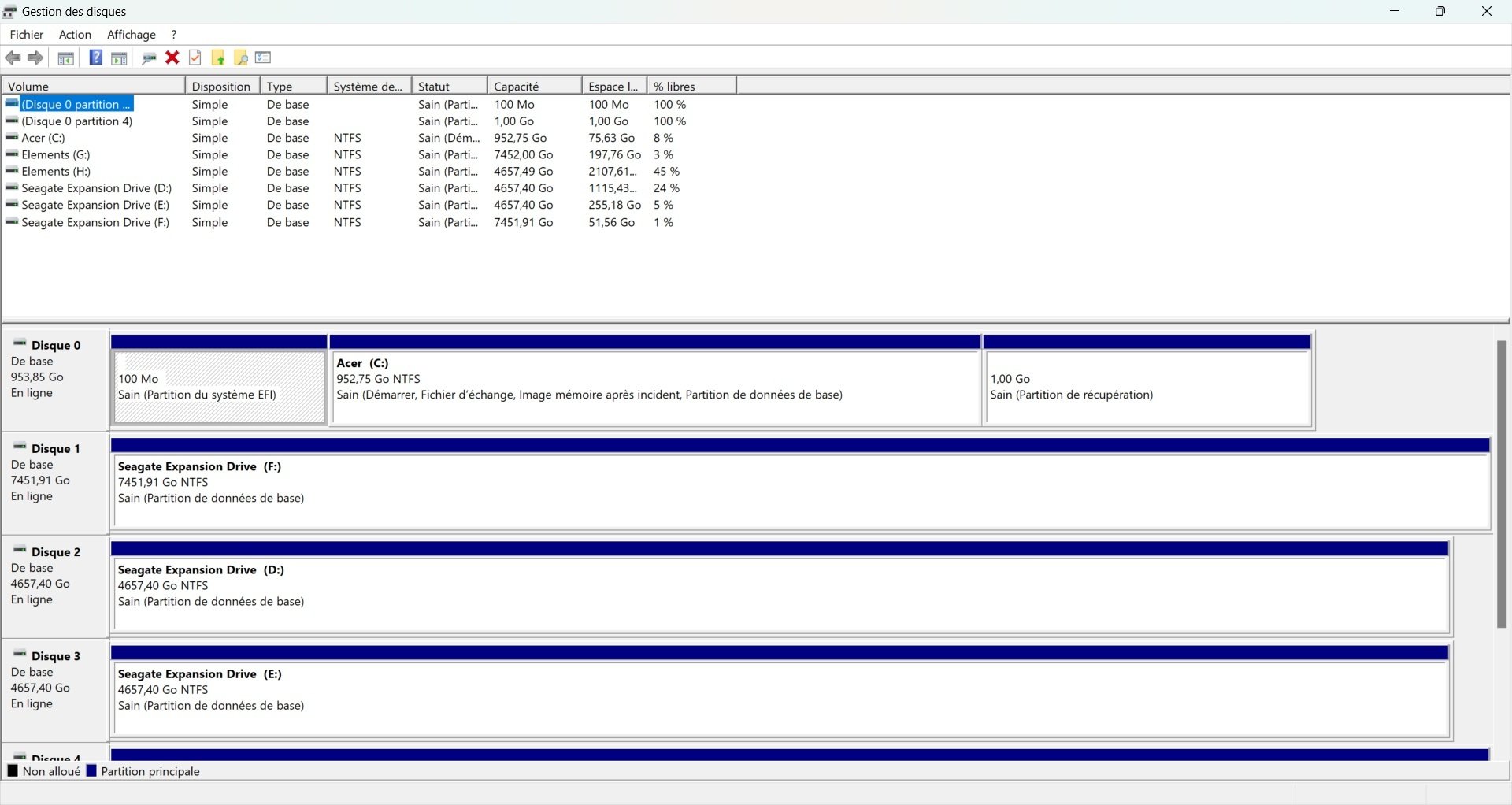
Task: Open the Fichier menu
Action: (x=27, y=35)
